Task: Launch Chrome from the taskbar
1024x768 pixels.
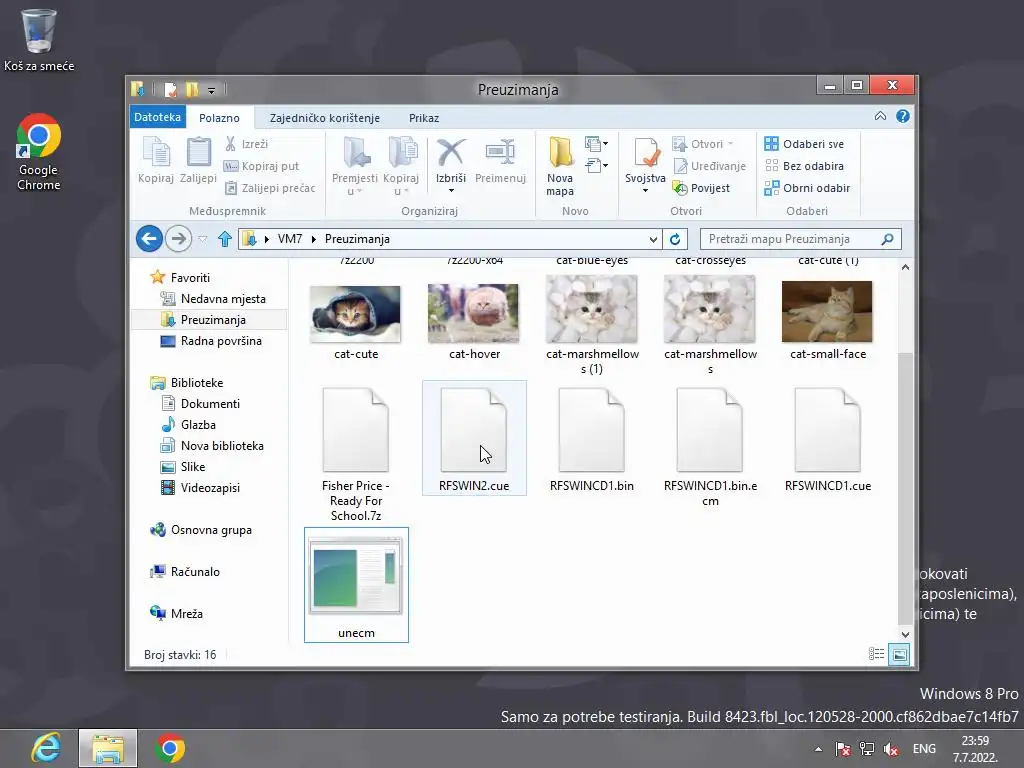Action: (170, 748)
